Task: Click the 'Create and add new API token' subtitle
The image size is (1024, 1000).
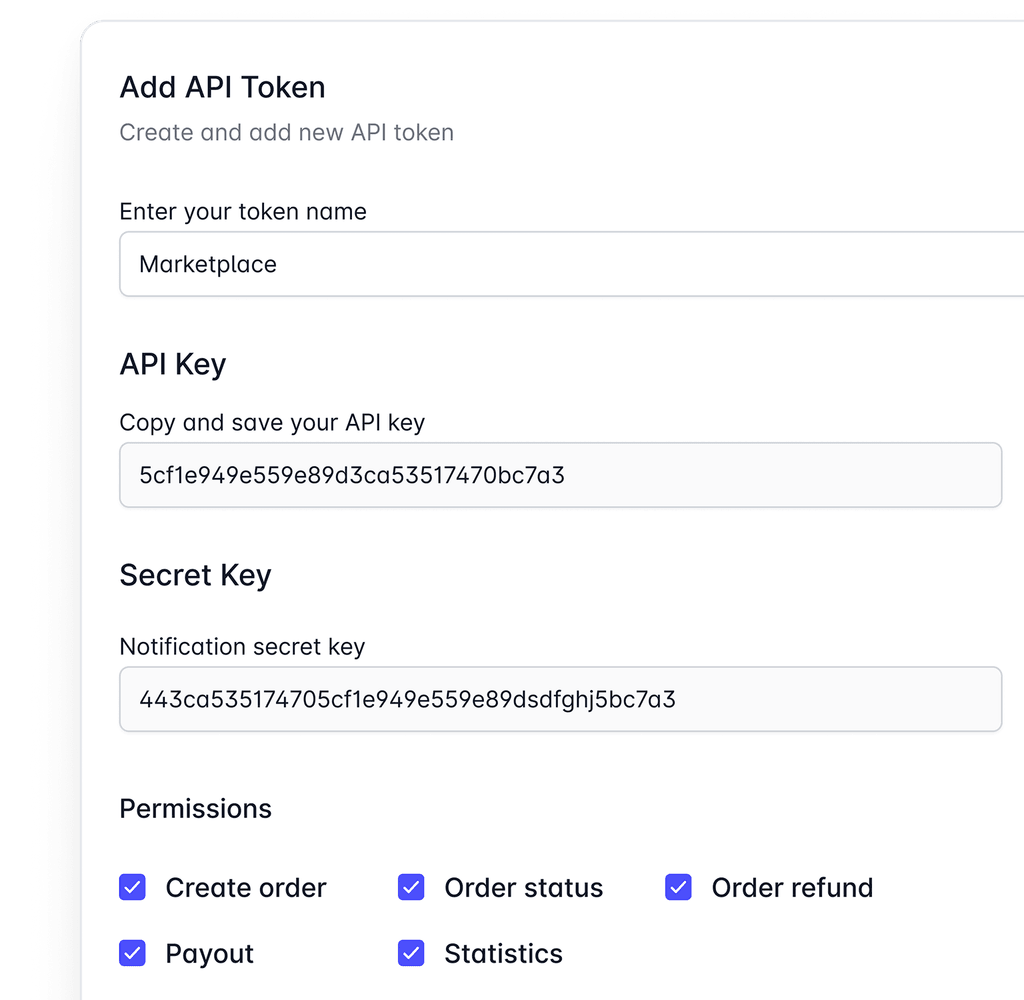Action: [x=286, y=133]
